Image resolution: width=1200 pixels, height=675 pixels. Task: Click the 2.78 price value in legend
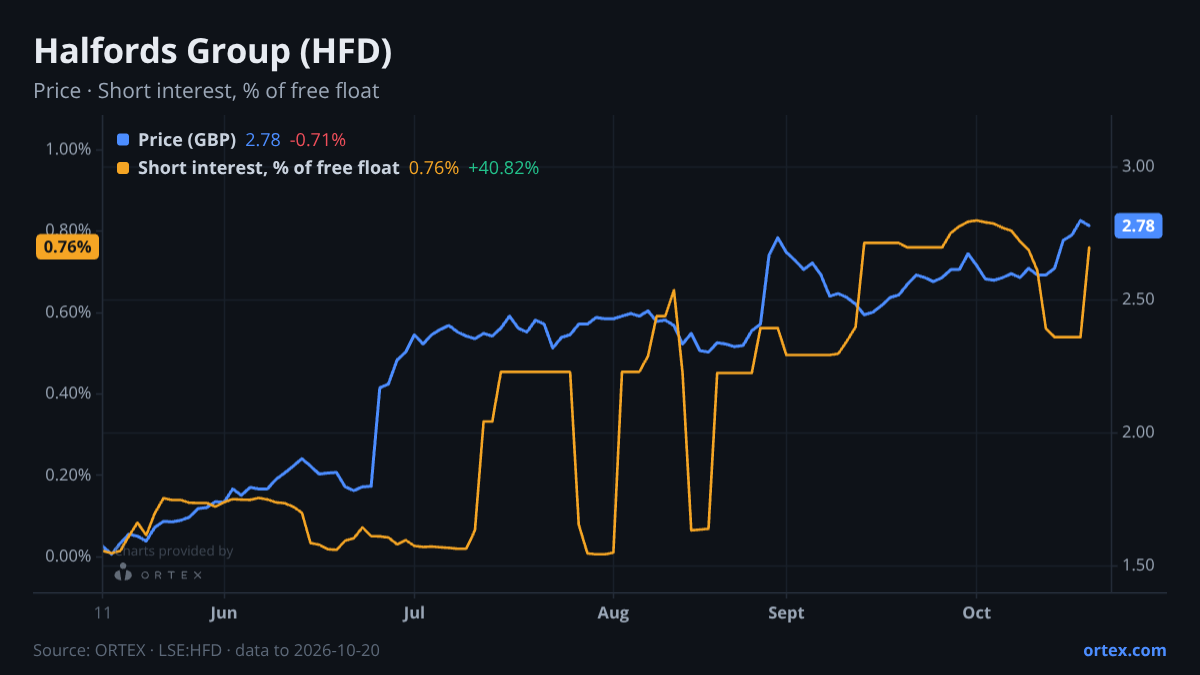tap(263, 140)
